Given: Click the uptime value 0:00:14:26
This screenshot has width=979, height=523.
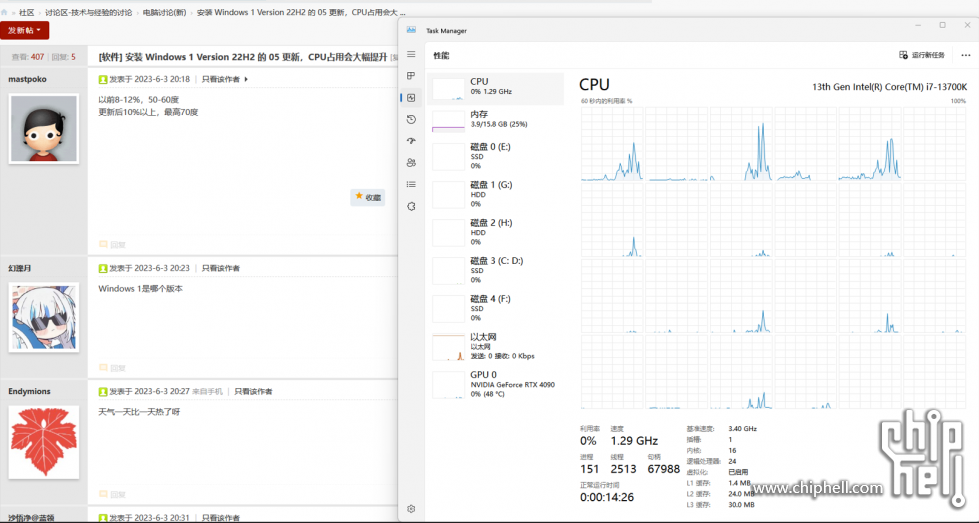Looking at the screenshot, I should coord(607,497).
